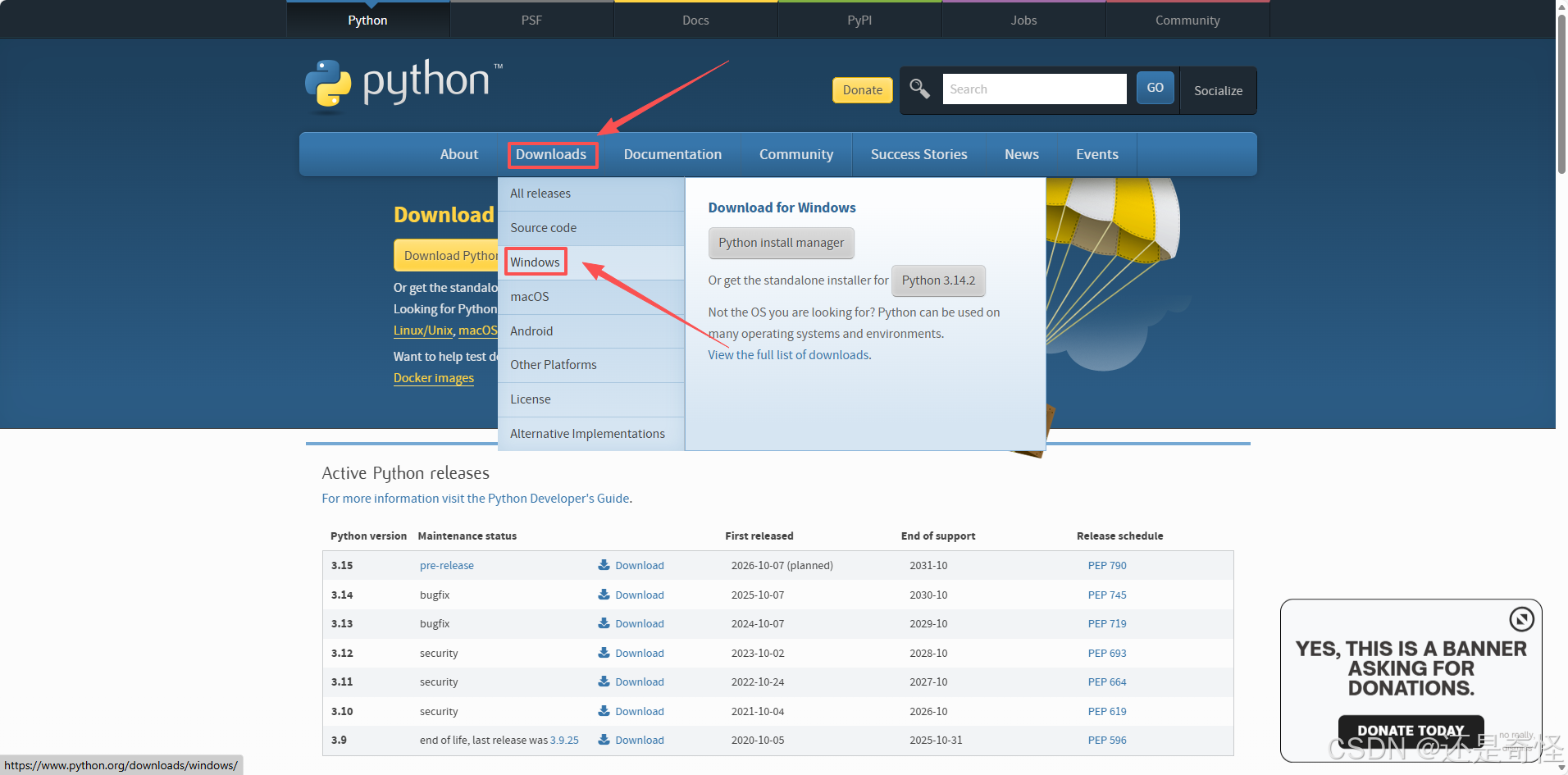Click the Python 3.14.2 installer button

tap(938, 280)
